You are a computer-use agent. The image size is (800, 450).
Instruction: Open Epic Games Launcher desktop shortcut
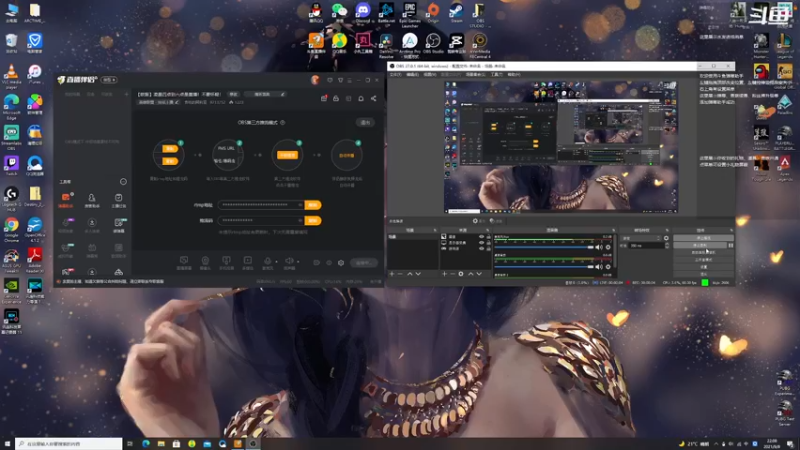click(410, 13)
